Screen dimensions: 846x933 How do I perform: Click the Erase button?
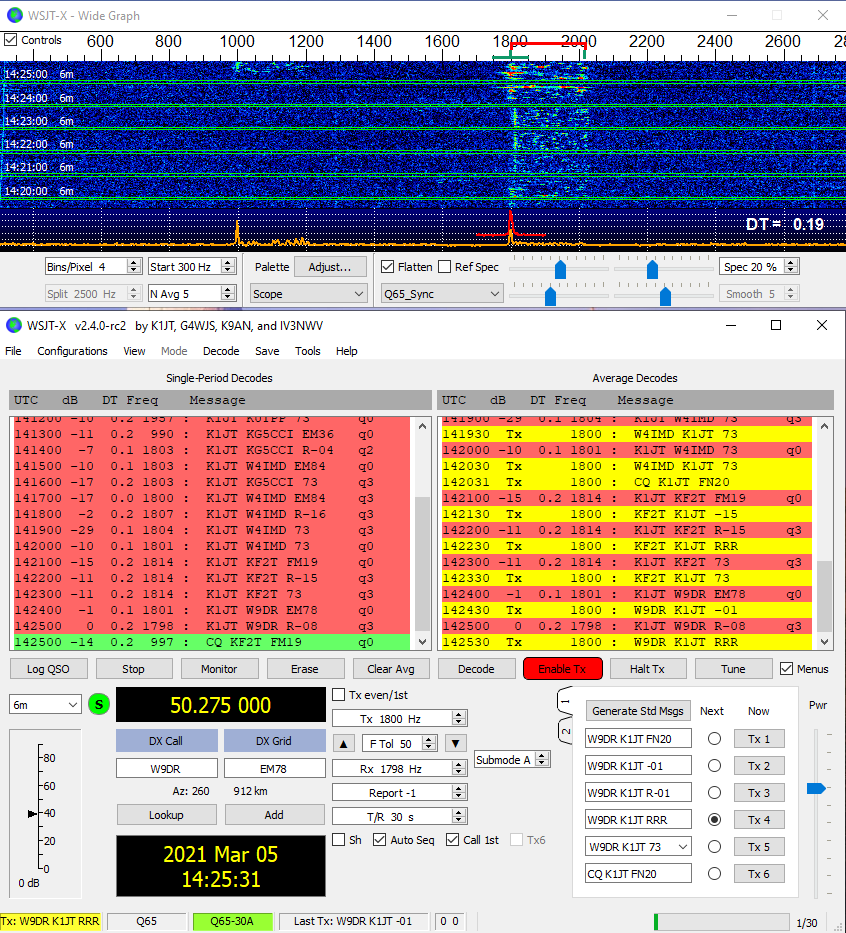[x=305, y=669]
